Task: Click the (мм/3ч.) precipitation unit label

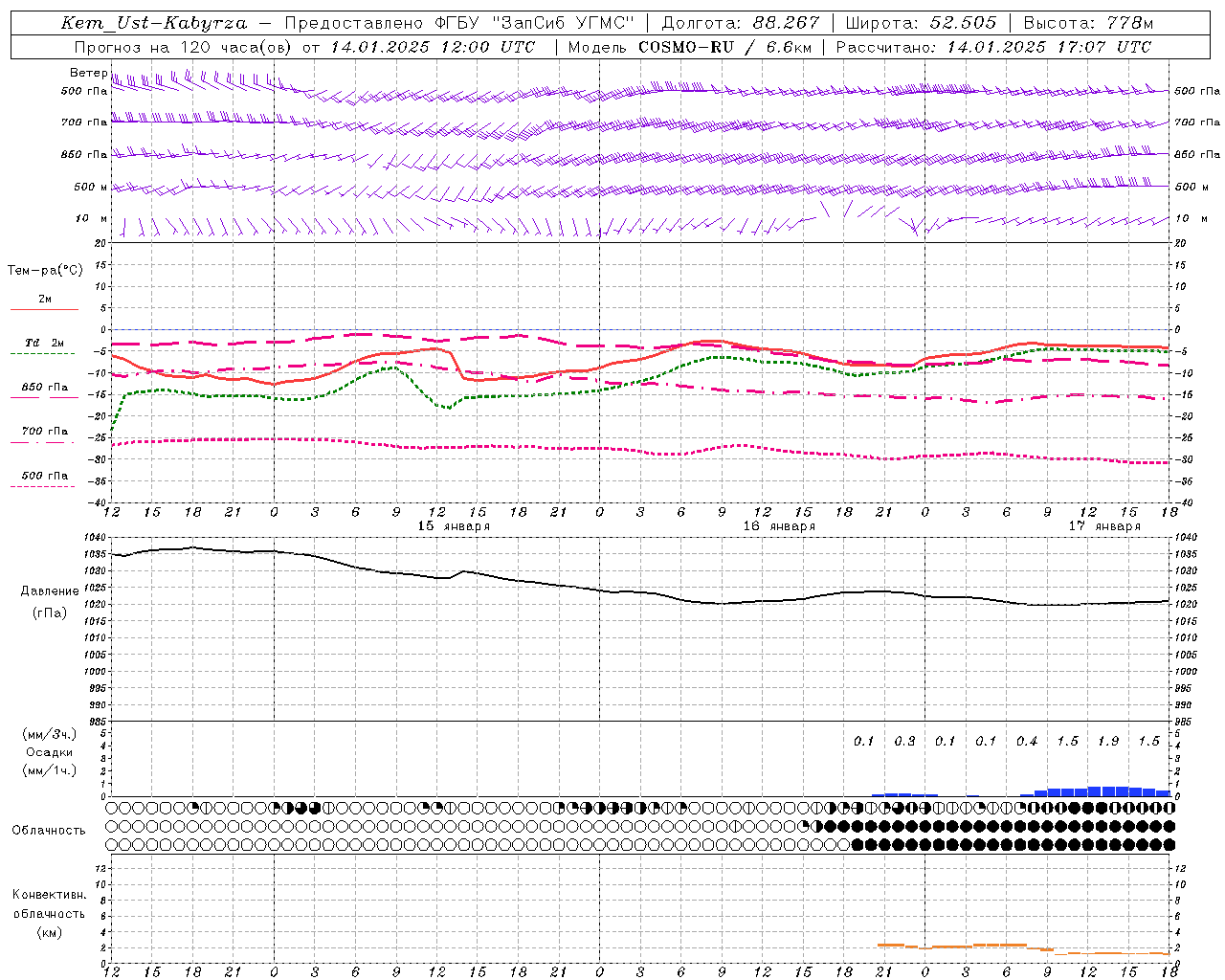Action: click(x=50, y=734)
